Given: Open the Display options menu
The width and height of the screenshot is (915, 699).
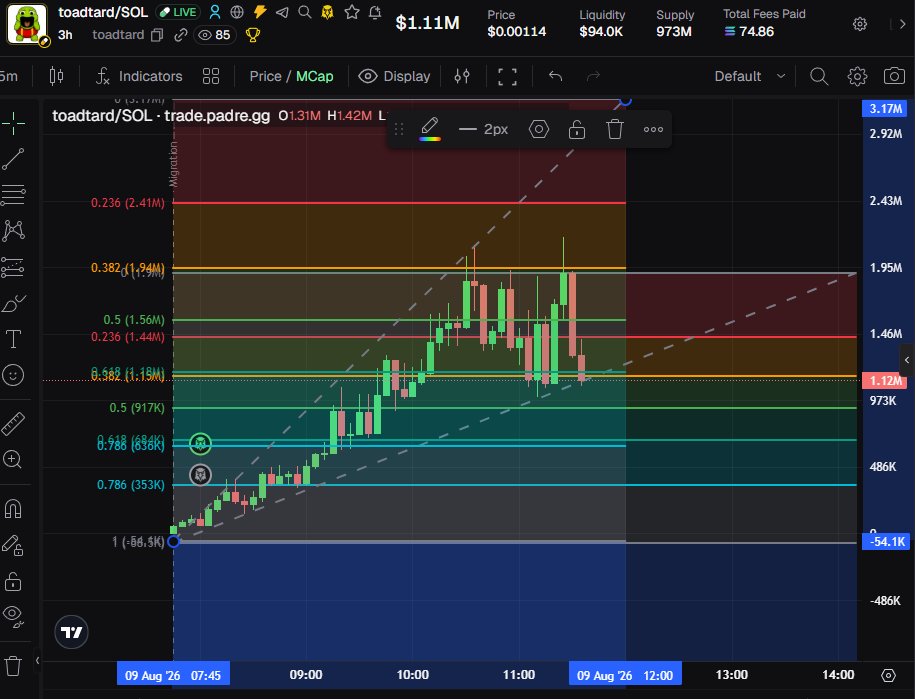Looking at the screenshot, I should pyautogui.click(x=394, y=76).
